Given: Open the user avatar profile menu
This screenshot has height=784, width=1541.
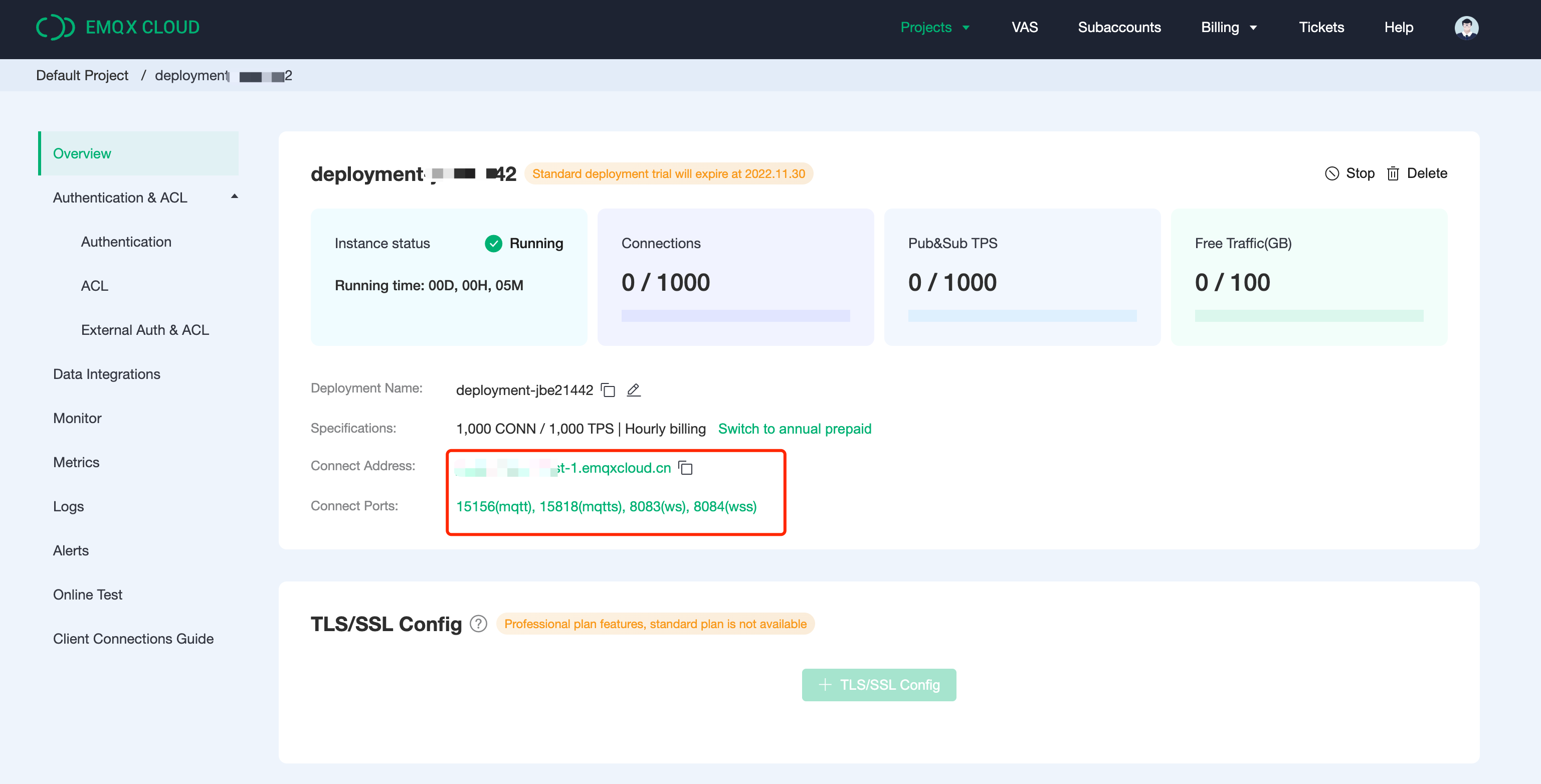Looking at the screenshot, I should (x=1467, y=27).
